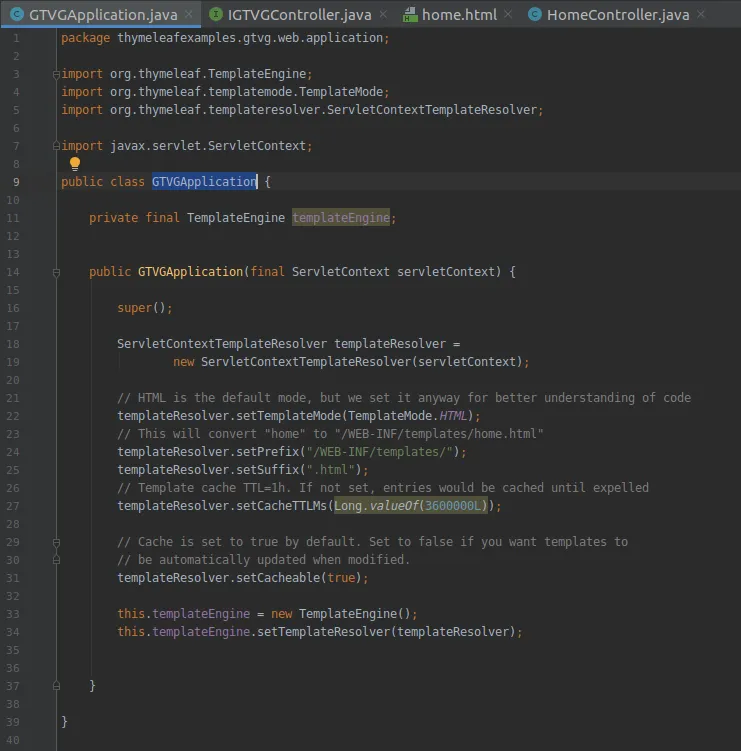This screenshot has width=741, height=751.
Task: Click the "/WEB-INF/templates/" string literal in setPrefix
Action: (x=379, y=452)
